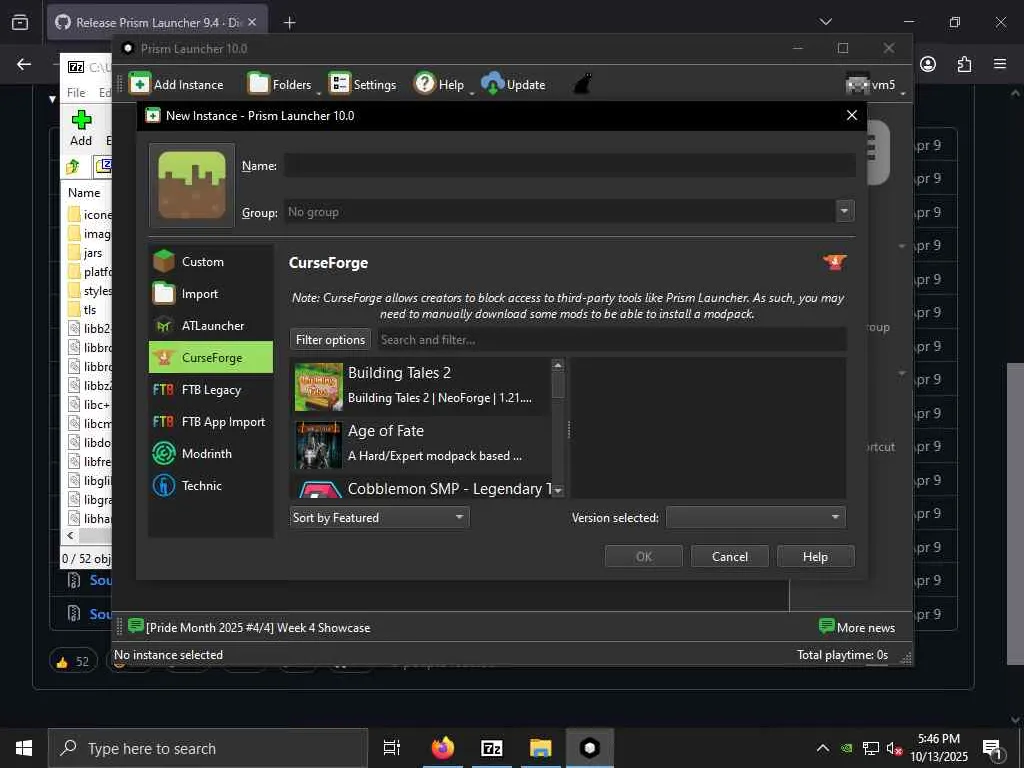Image resolution: width=1024 pixels, height=768 pixels.
Task: Click the Add Instance toolbar icon
Action: tap(140, 84)
